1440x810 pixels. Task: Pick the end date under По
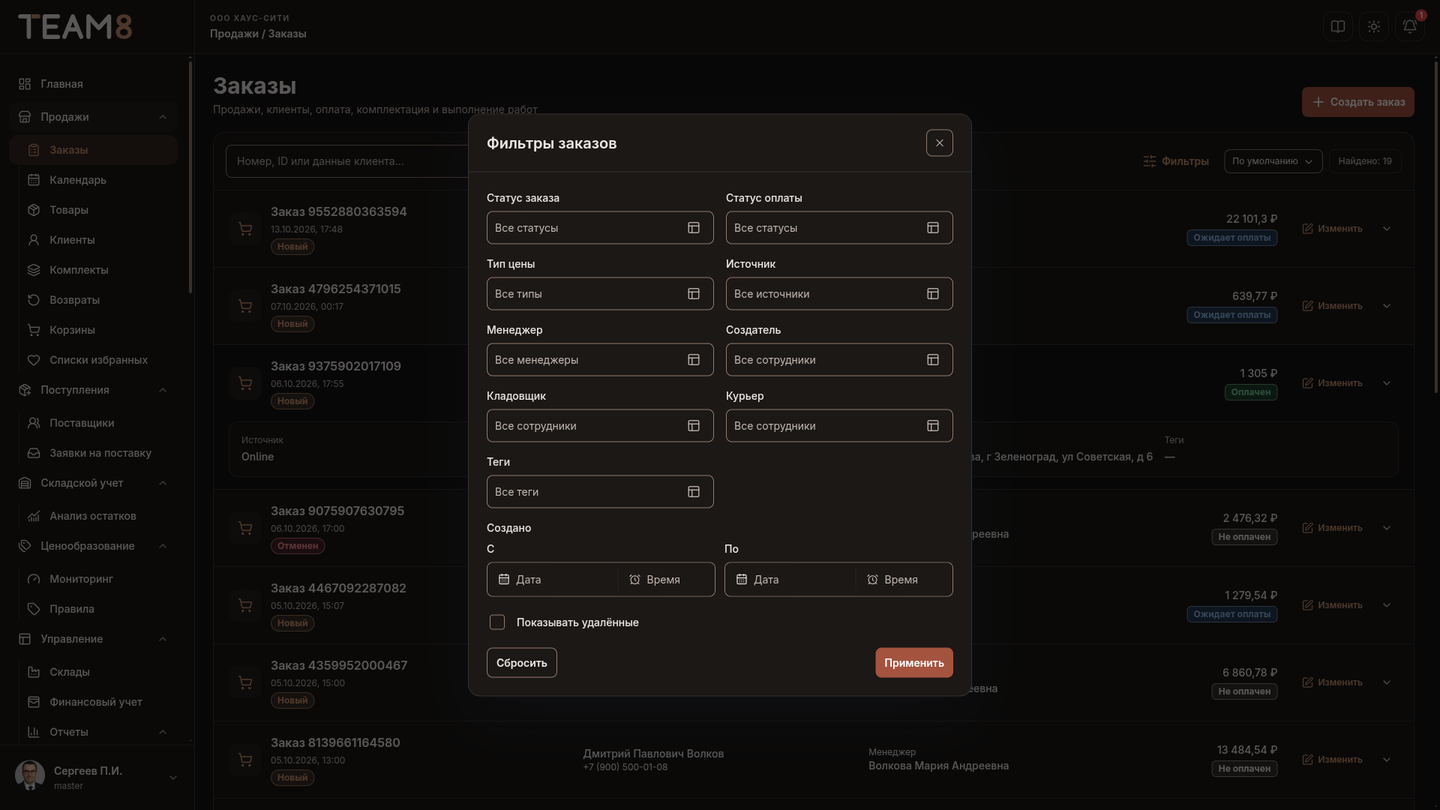pos(790,580)
